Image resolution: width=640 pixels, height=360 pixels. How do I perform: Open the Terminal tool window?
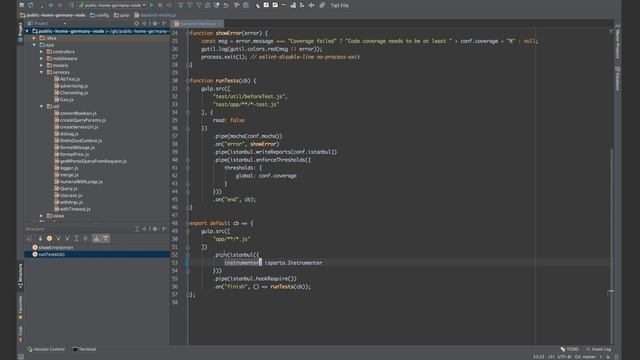pos(84,349)
